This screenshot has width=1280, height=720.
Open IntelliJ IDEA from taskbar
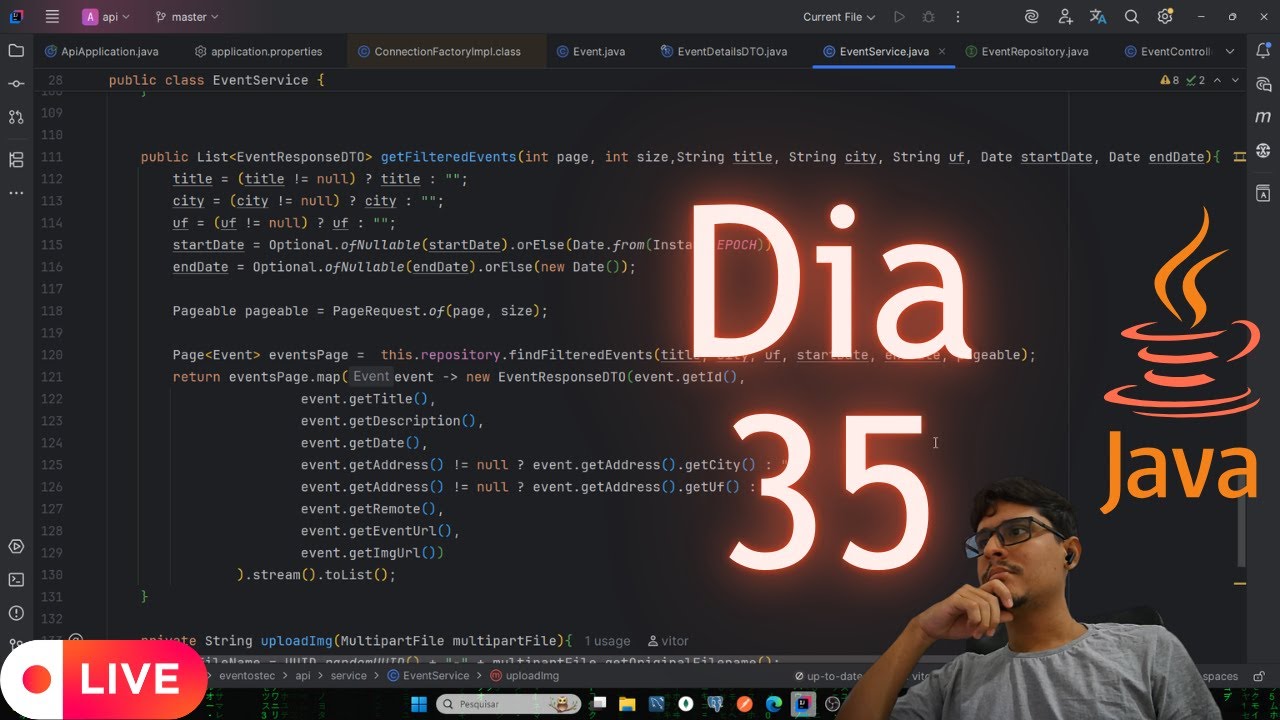[803, 705]
